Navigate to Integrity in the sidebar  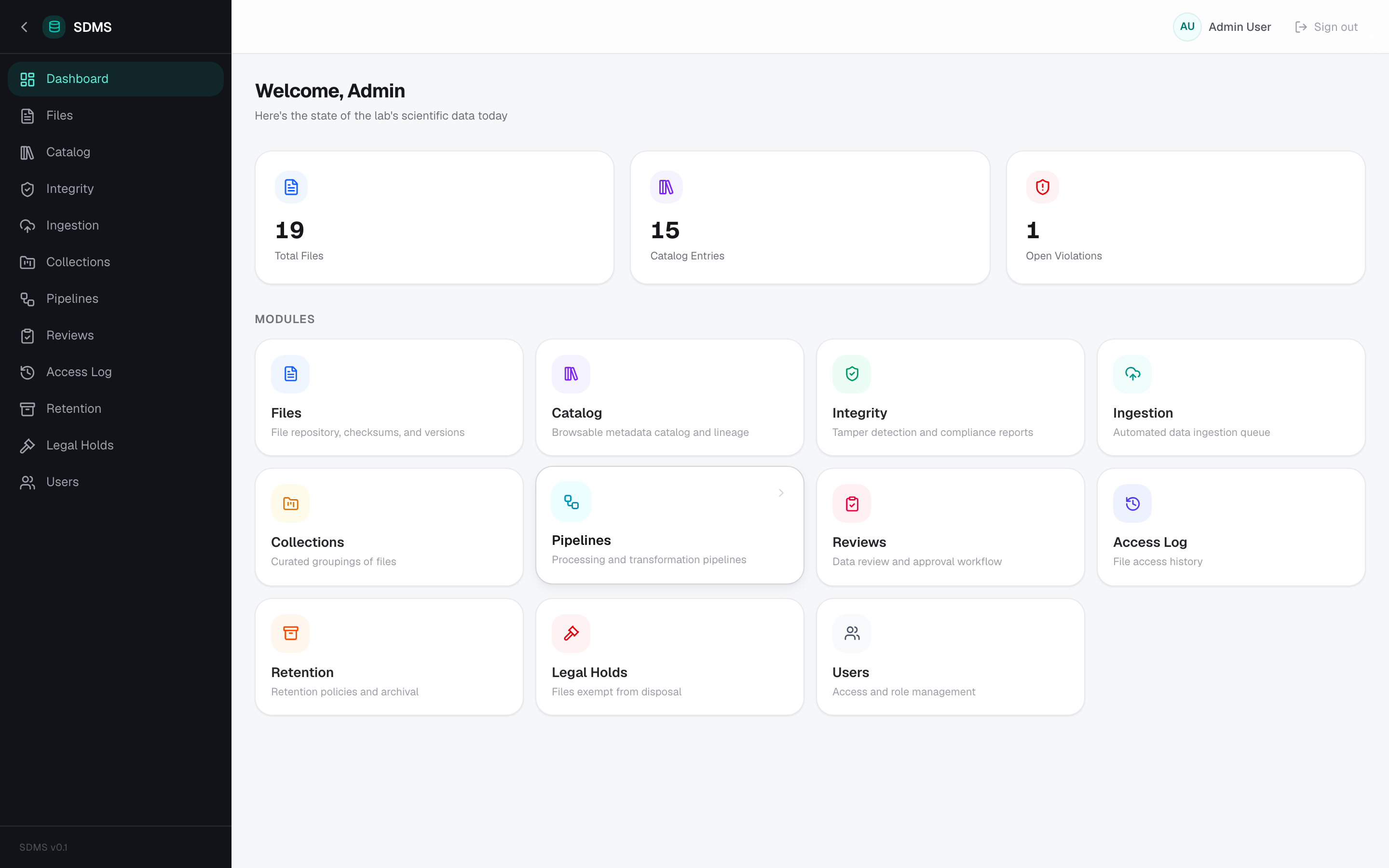click(115, 190)
